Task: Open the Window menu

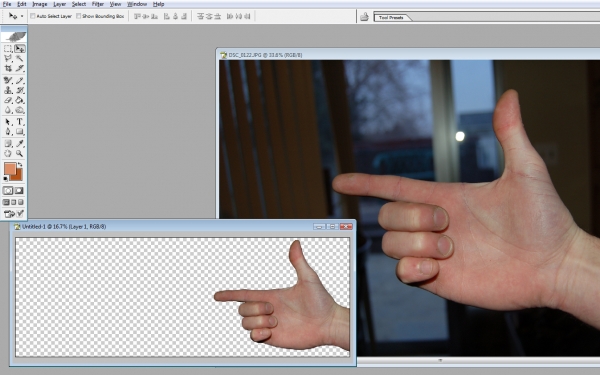Action: click(x=137, y=4)
